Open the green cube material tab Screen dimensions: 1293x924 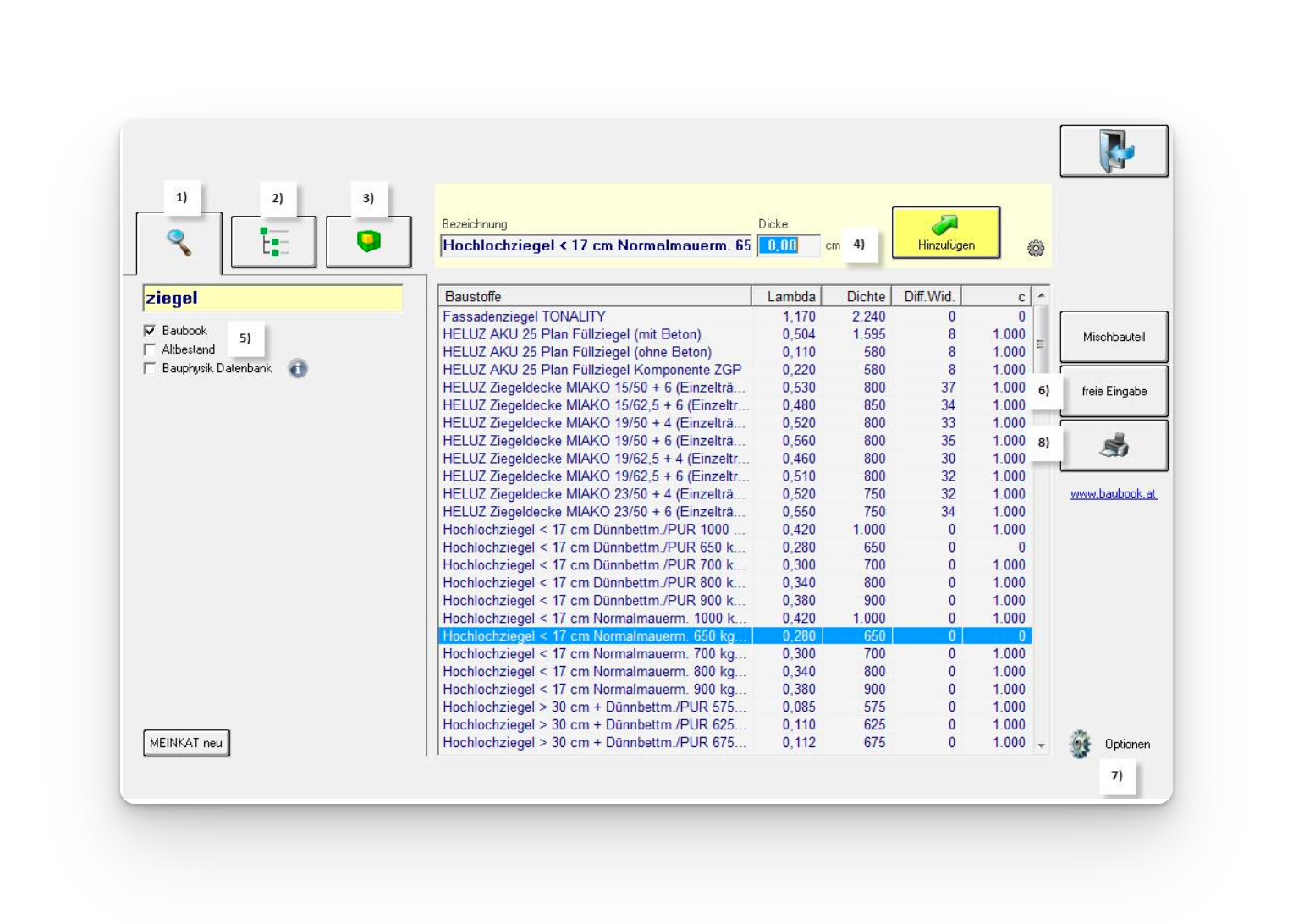[368, 242]
